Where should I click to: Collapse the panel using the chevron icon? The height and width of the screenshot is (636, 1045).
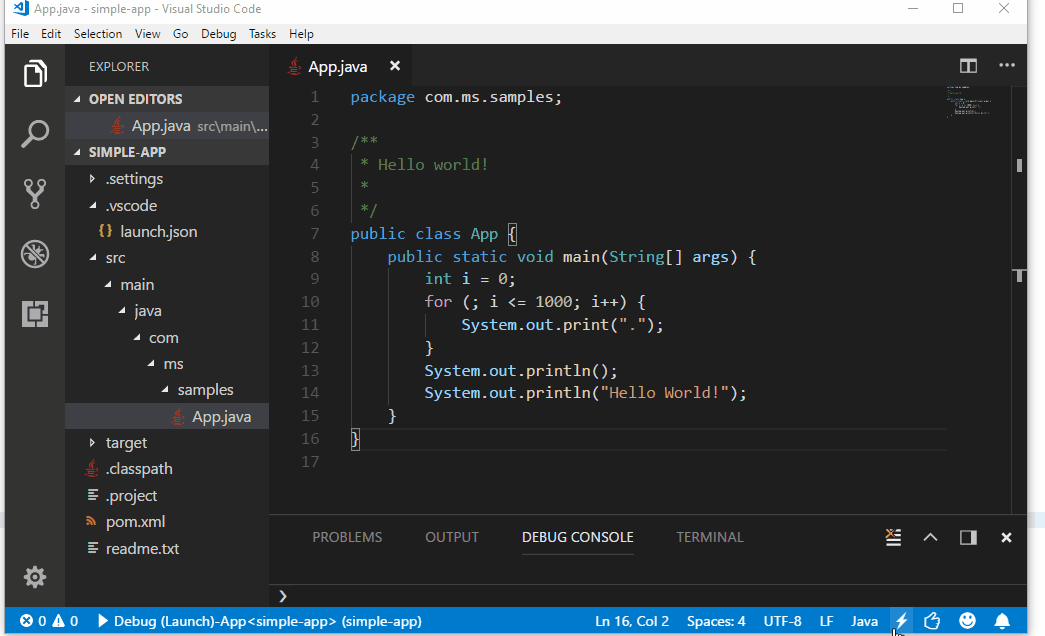pyautogui.click(x=930, y=537)
